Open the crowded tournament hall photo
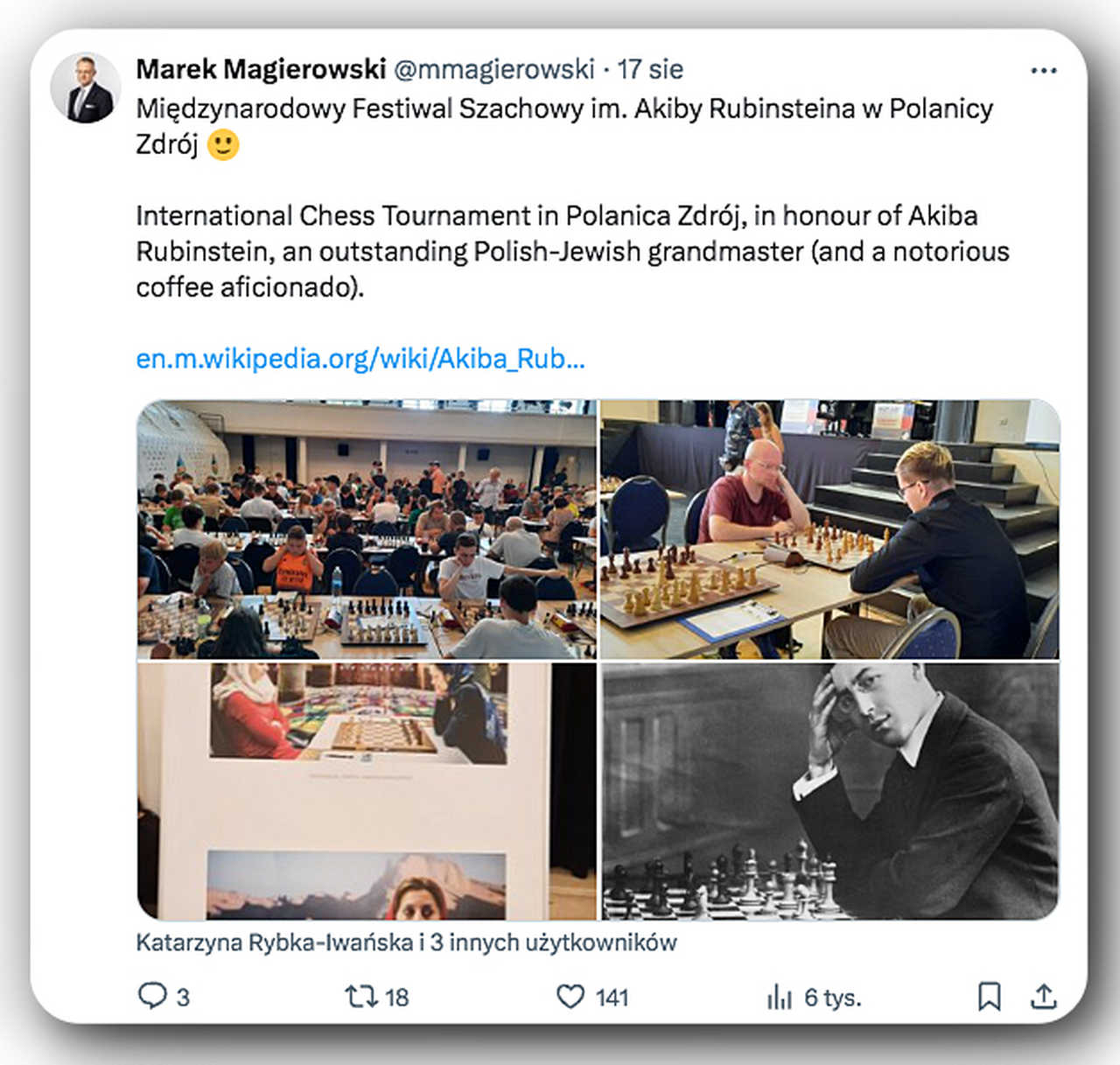Viewport: 1120px width, 1065px height. coord(367,529)
